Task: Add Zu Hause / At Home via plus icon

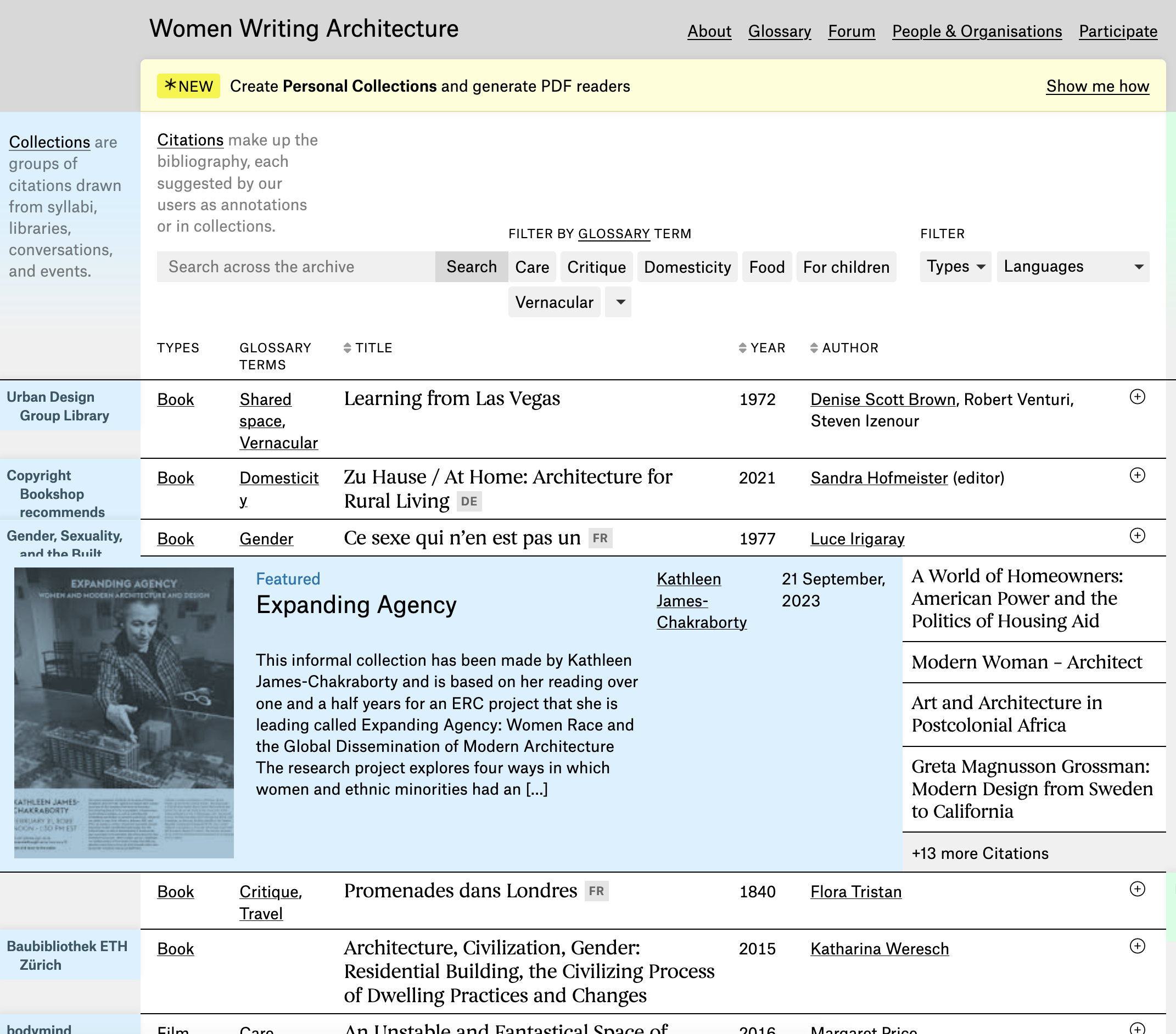Action: pos(1137,475)
